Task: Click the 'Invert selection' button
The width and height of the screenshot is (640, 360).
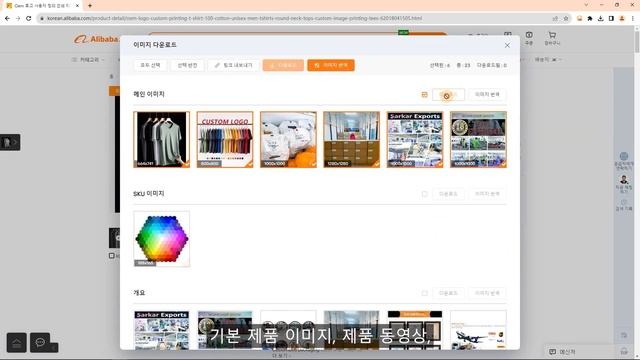Action: [x=187, y=65]
